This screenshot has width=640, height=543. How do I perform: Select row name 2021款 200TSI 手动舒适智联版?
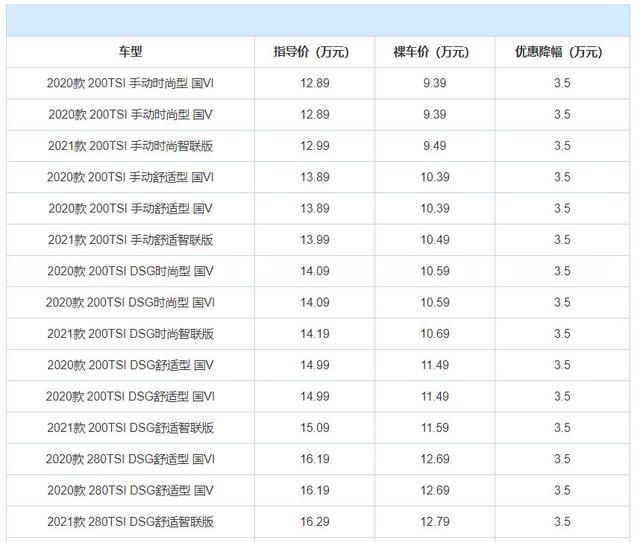point(130,240)
